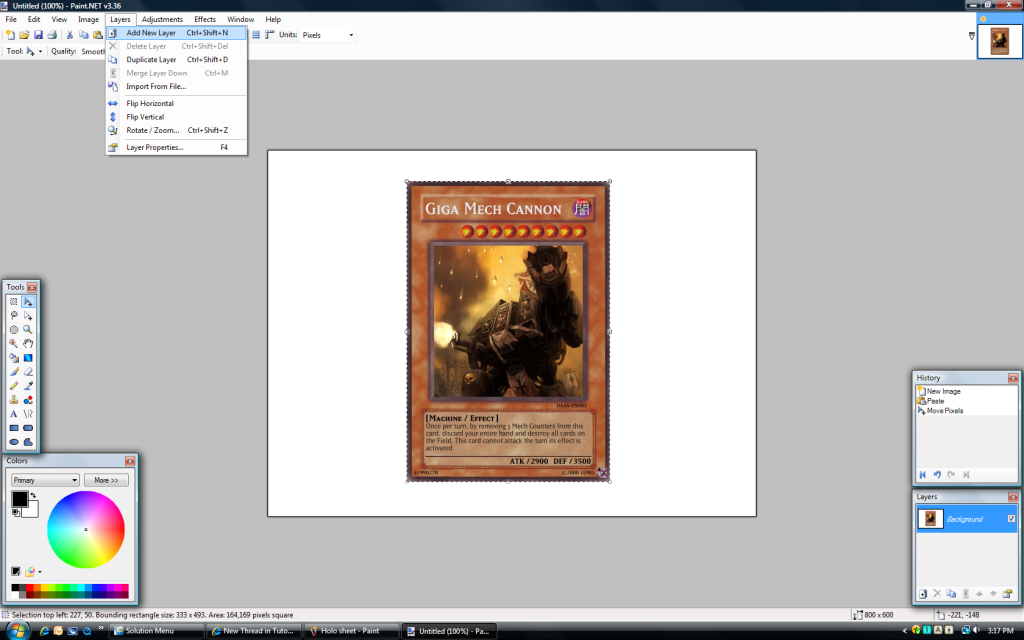Choose the Eraser tool
Image resolution: width=1024 pixels, height=640 pixels.
[x=28, y=371]
